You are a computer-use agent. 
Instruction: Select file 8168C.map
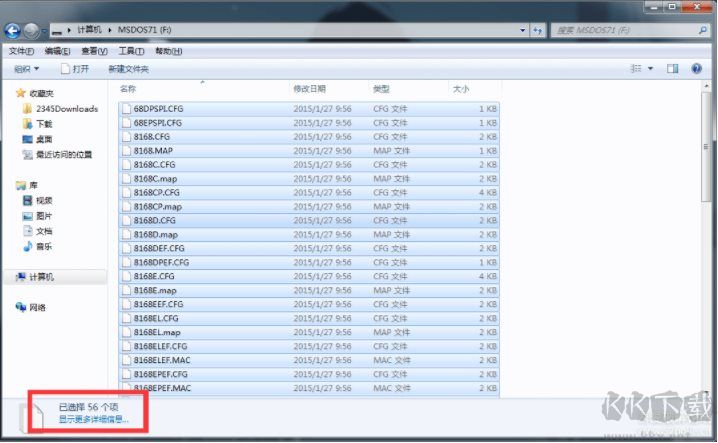pos(309,179)
